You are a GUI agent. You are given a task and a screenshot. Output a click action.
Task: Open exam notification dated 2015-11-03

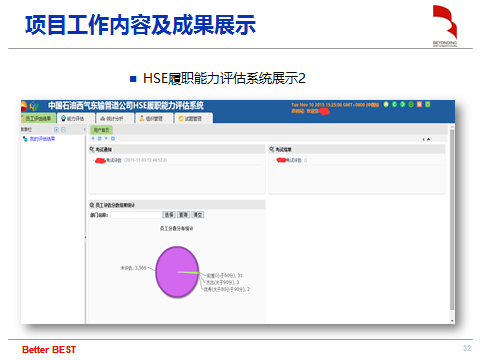(131, 160)
